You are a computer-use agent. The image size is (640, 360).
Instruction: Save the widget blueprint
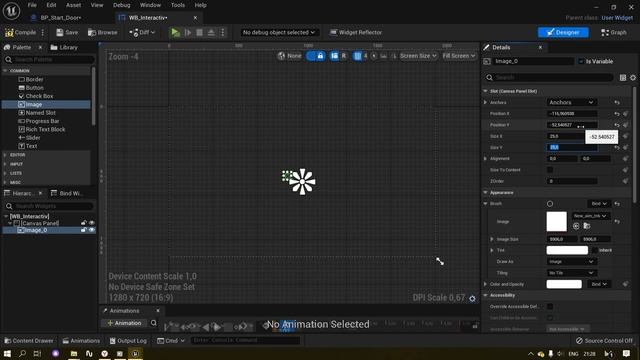(x=67, y=32)
